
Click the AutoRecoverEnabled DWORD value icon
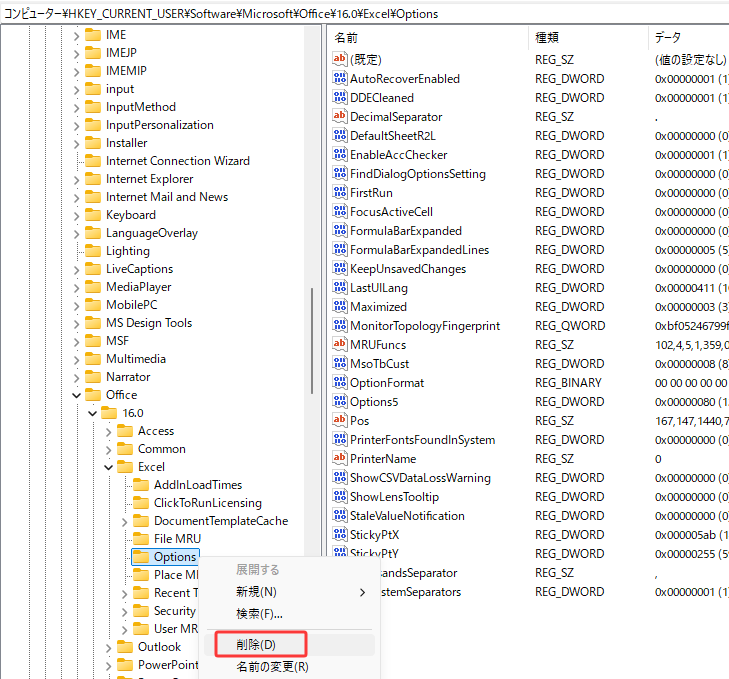(340, 79)
